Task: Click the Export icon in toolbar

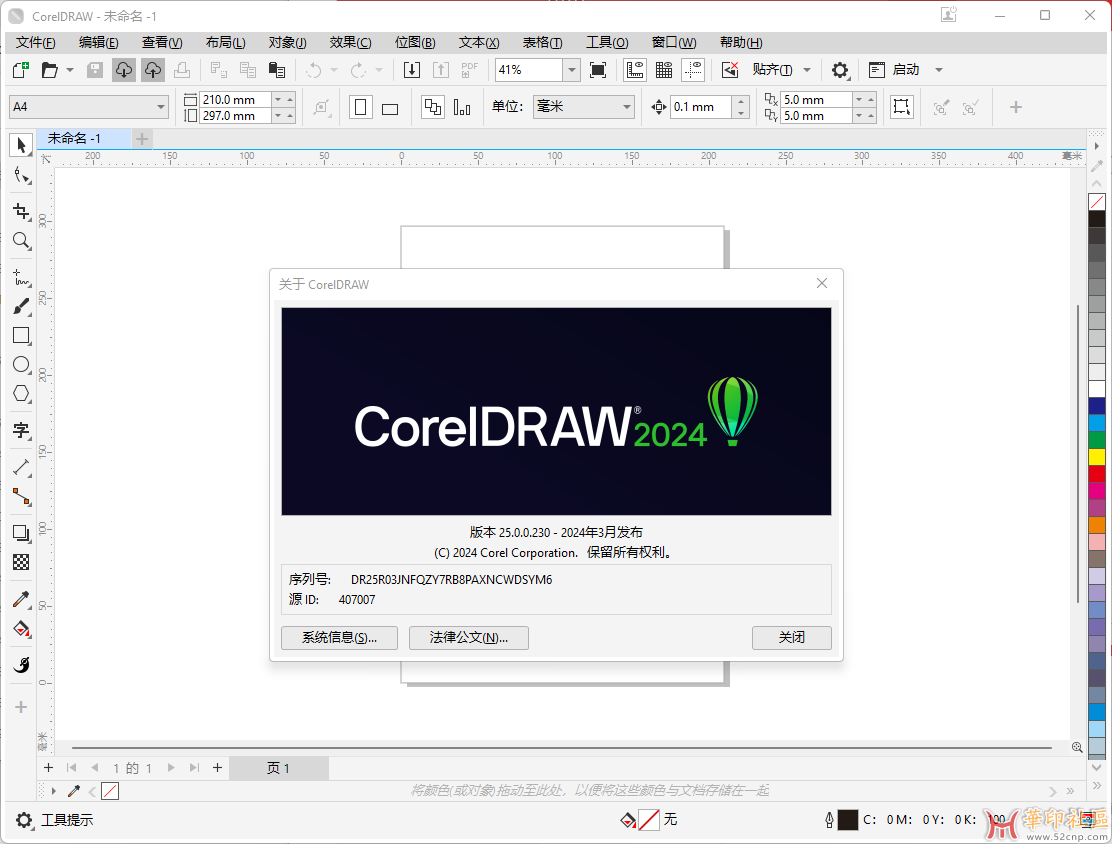Action: pyautogui.click(x=440, y=70)
